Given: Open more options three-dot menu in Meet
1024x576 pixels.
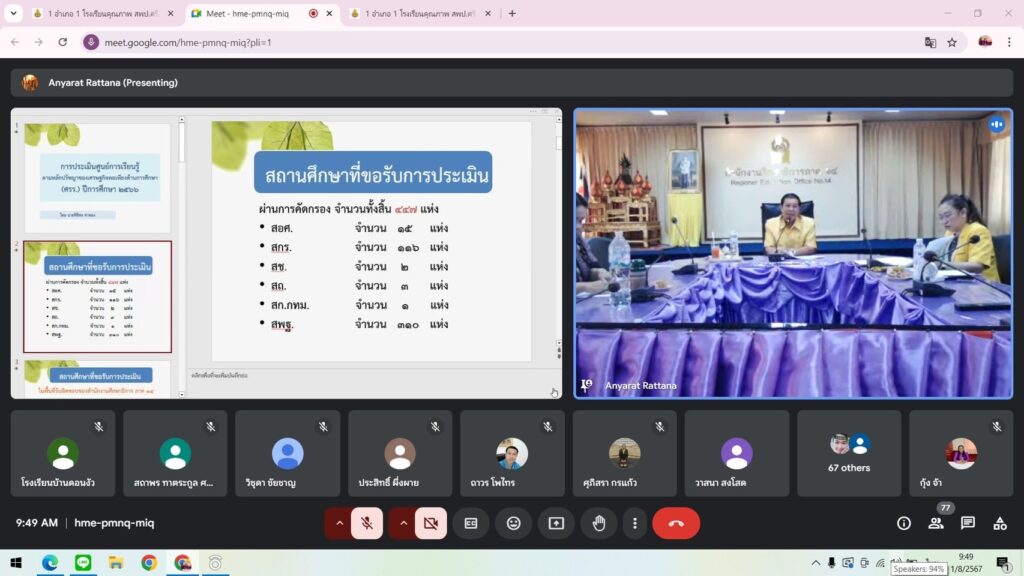Looking at the screenshot, I should tap(635, 523).
